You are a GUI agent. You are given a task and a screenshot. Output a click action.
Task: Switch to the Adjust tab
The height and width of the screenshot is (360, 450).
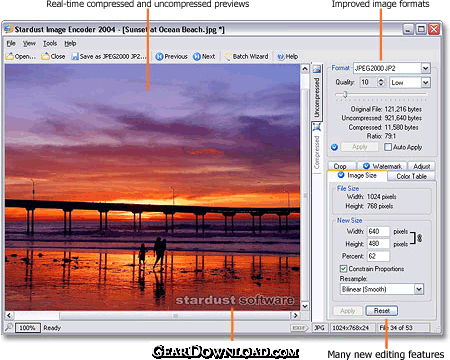point(421,166)
